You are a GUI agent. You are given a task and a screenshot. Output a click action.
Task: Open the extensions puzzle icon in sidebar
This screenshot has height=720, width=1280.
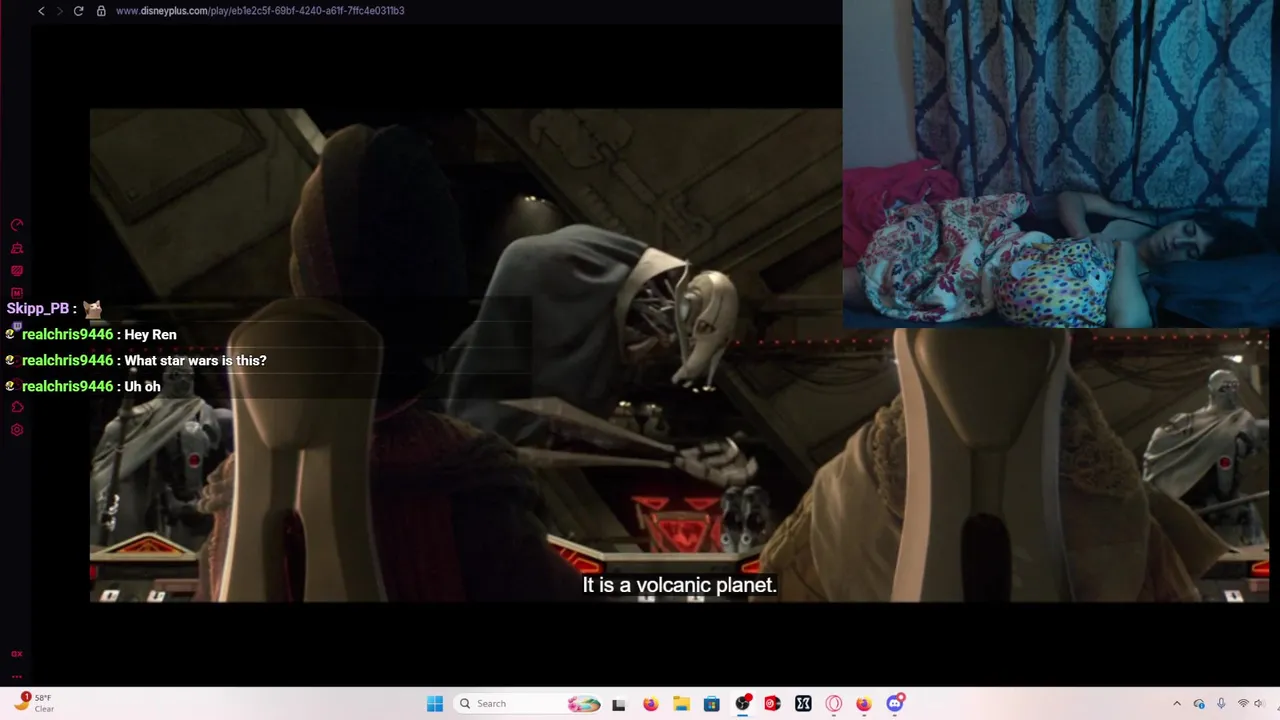click(x=16, y=407)
